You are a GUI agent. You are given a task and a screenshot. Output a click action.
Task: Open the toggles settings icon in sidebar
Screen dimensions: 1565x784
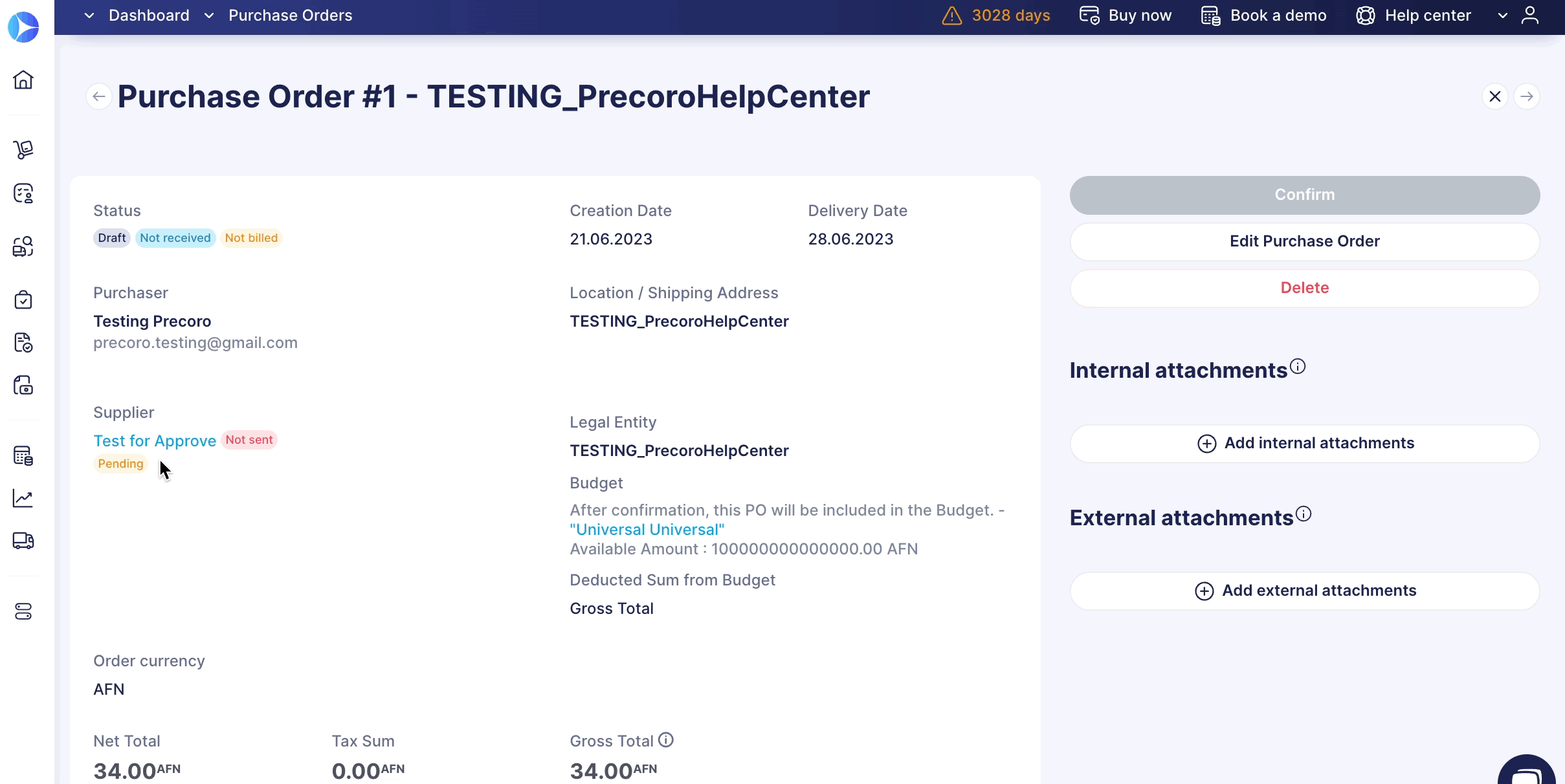23,611
